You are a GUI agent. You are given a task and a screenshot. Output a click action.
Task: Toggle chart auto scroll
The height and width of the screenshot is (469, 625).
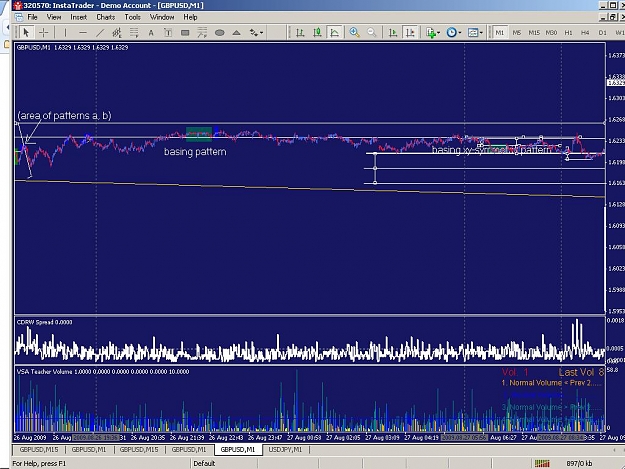(393, 33)
